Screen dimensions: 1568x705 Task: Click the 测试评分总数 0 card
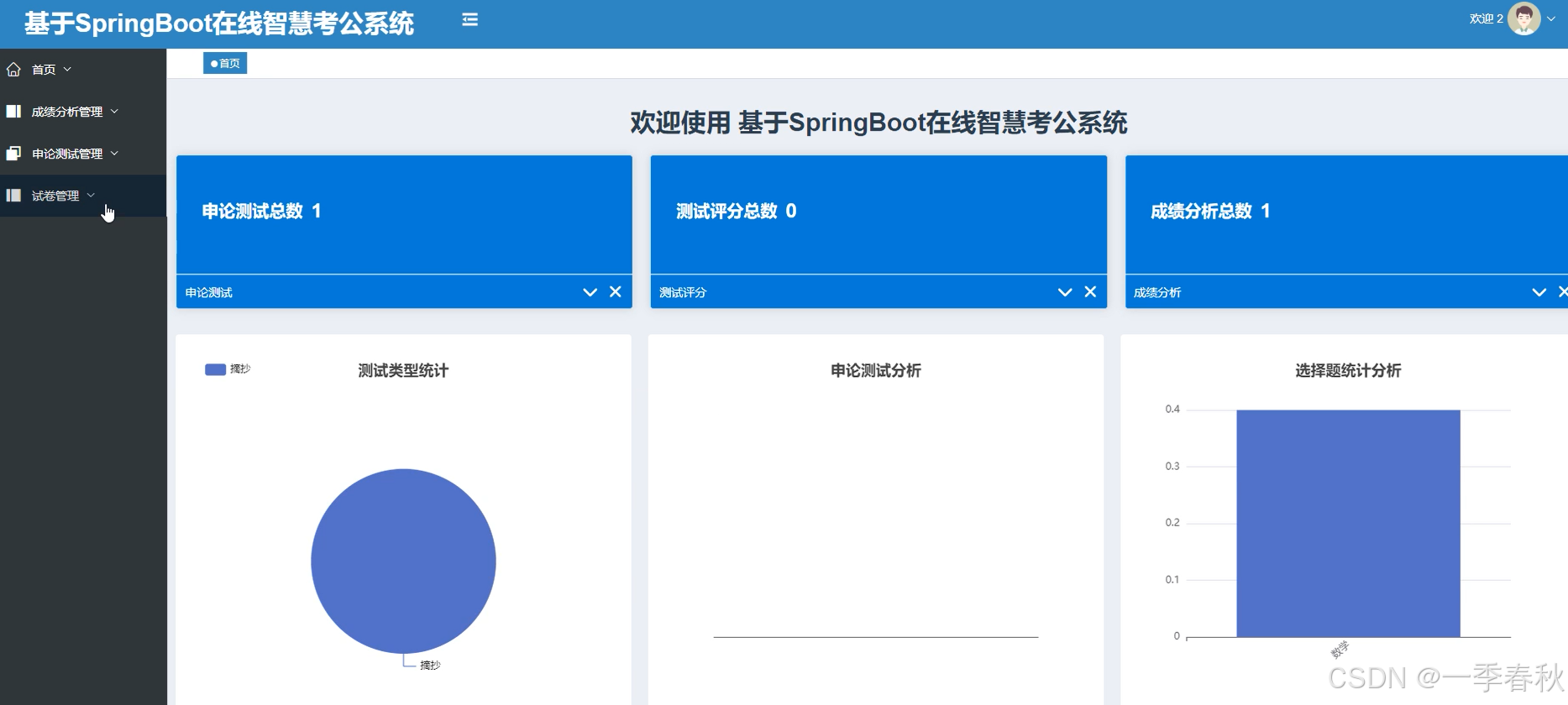pyautogui.click(x=878, y=215)
